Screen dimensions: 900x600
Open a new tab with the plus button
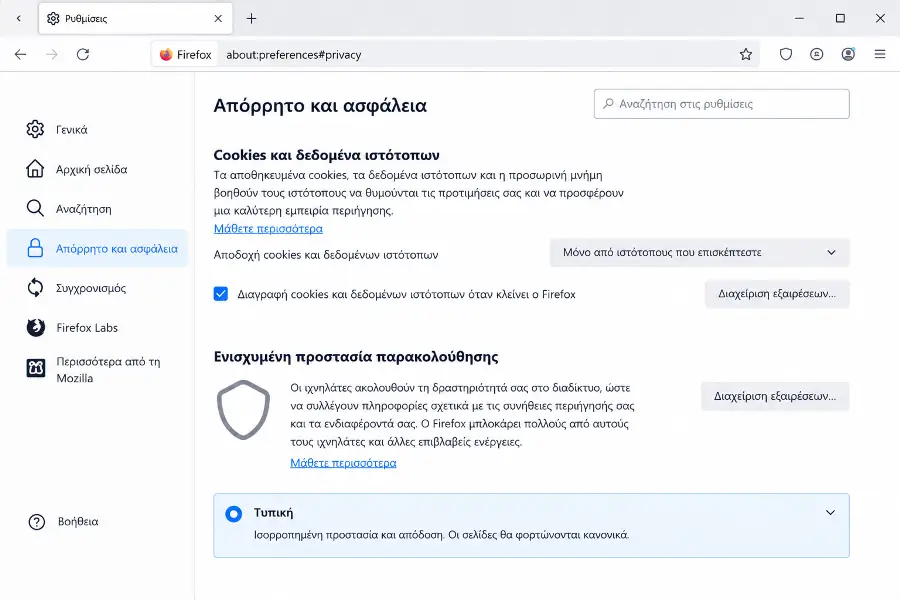coord(251,18)
